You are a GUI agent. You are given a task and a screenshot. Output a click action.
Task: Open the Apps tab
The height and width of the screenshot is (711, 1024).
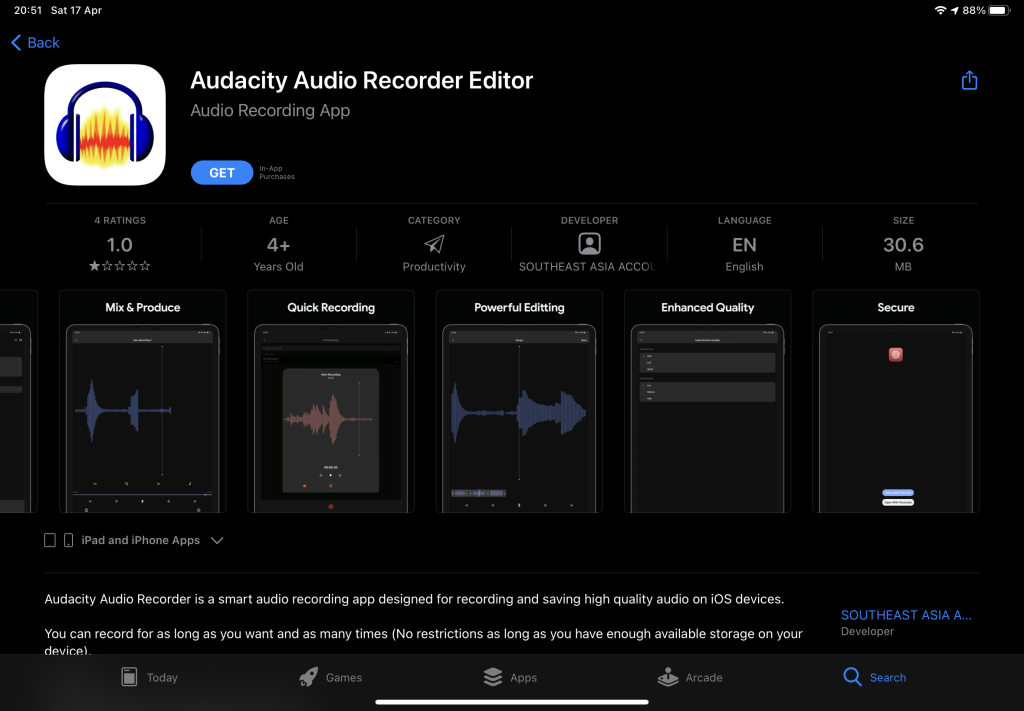tap(510, 677)
